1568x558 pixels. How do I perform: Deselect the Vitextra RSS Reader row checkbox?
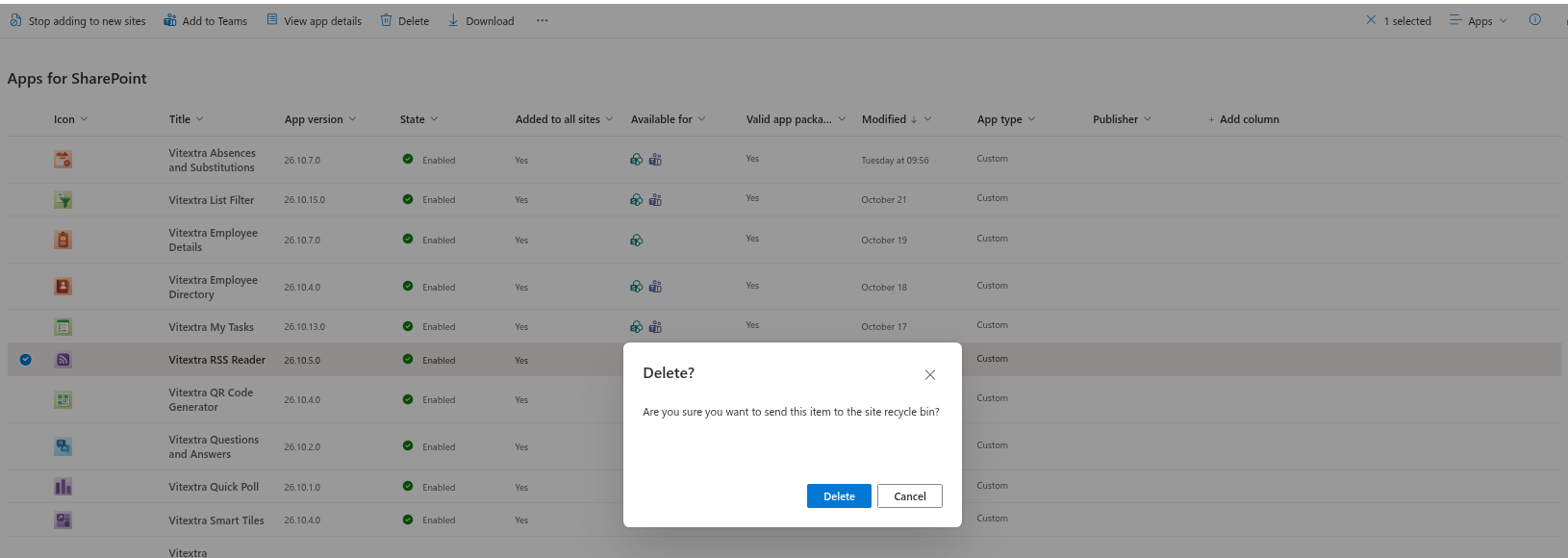[x=26, y=360]
